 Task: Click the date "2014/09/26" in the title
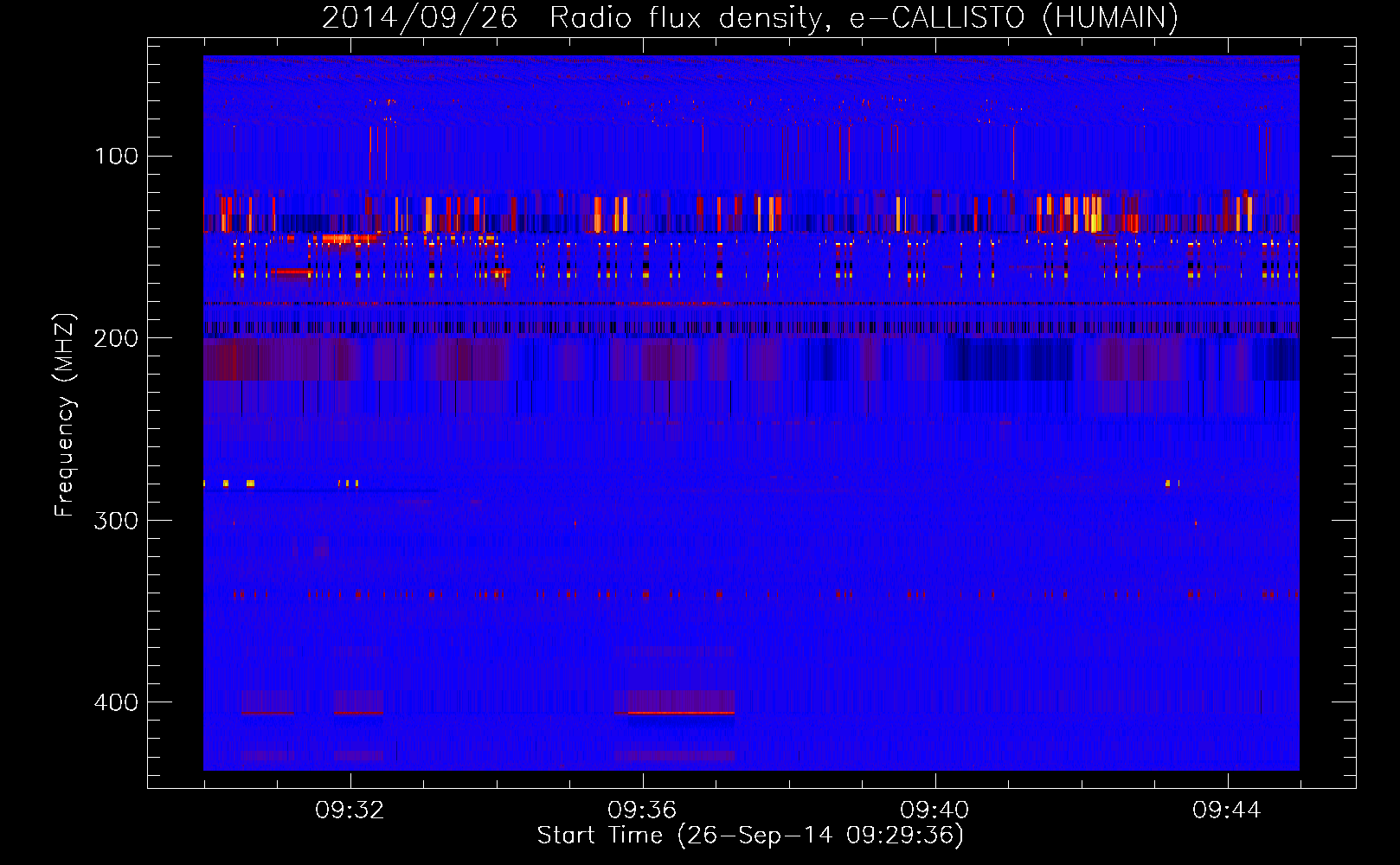(x=420, y=17)
